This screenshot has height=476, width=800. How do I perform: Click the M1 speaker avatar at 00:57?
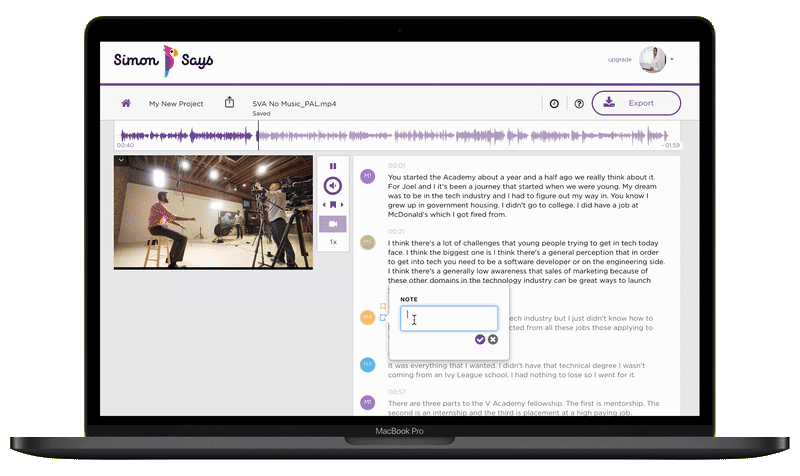click(x=368, y=403)
